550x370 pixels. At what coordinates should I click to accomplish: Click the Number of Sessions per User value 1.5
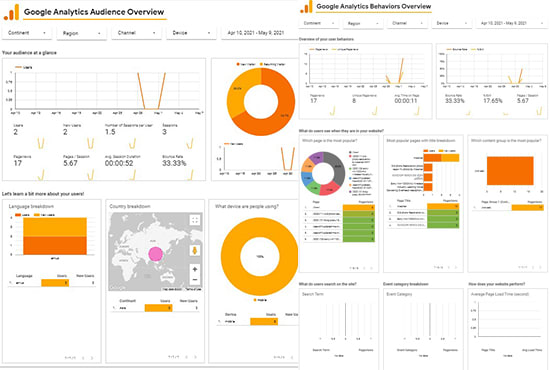tap(110, 132)
